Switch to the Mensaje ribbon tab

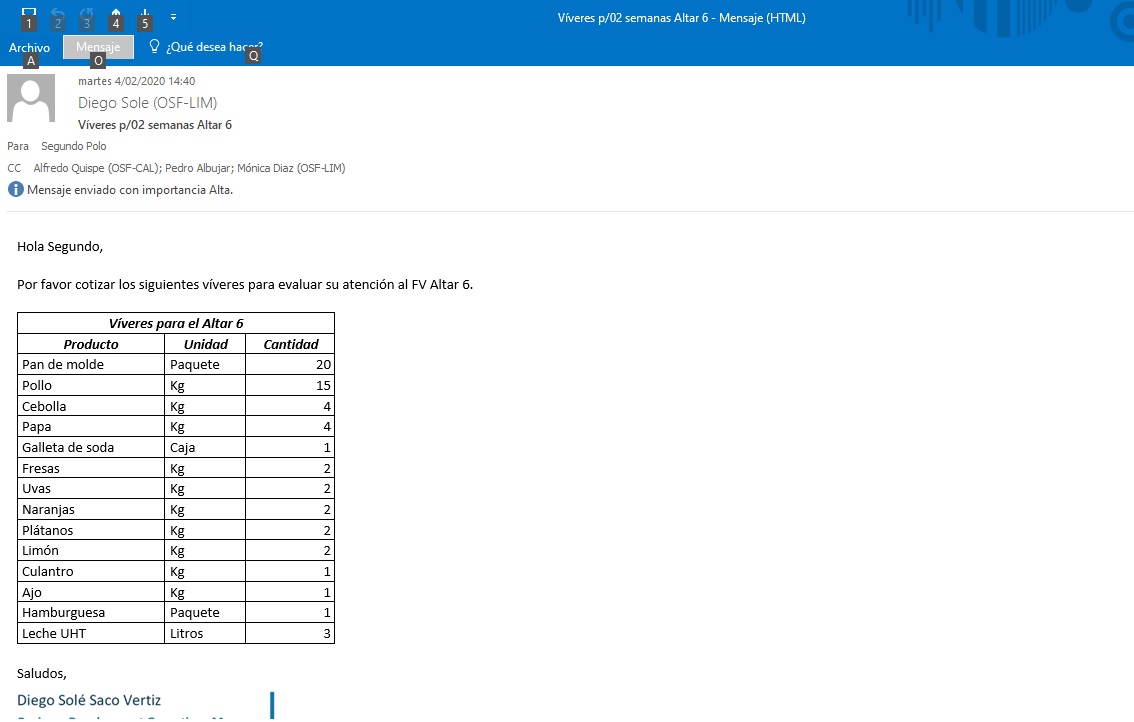click(x=98, y=47)
